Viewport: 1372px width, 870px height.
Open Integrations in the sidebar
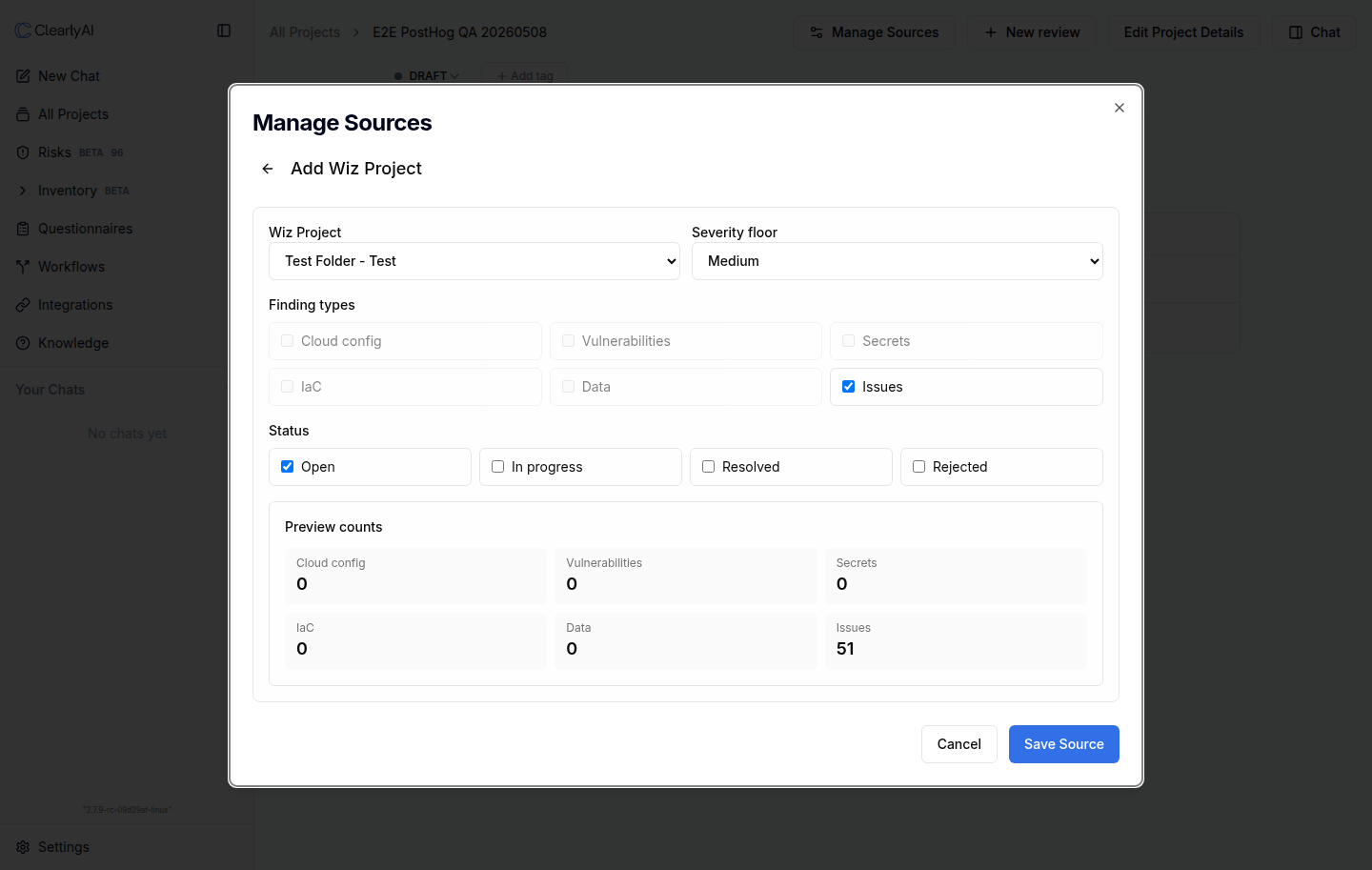tap(75, 305)
